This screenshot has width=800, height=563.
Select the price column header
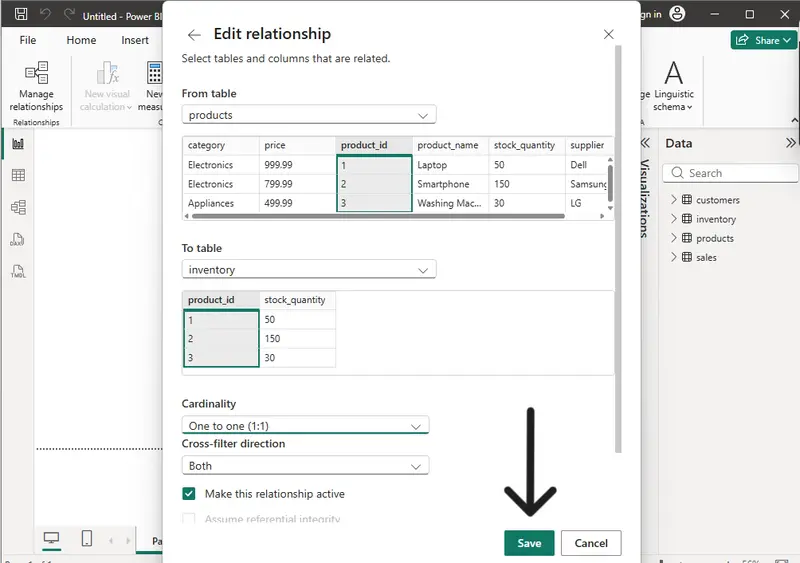[297, 145]
